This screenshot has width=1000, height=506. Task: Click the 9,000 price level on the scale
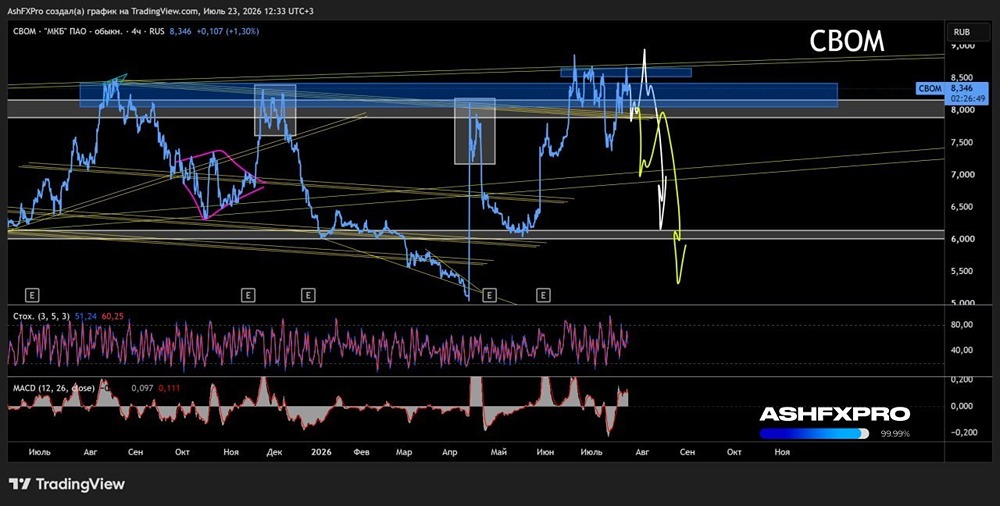[x=962, y=46]
